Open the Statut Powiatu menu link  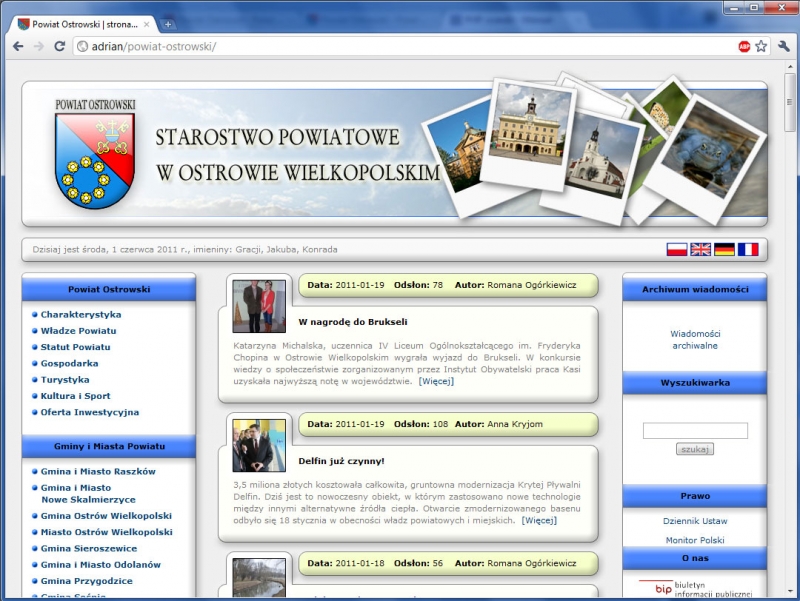pyautogui.click(x=76, y=347)
